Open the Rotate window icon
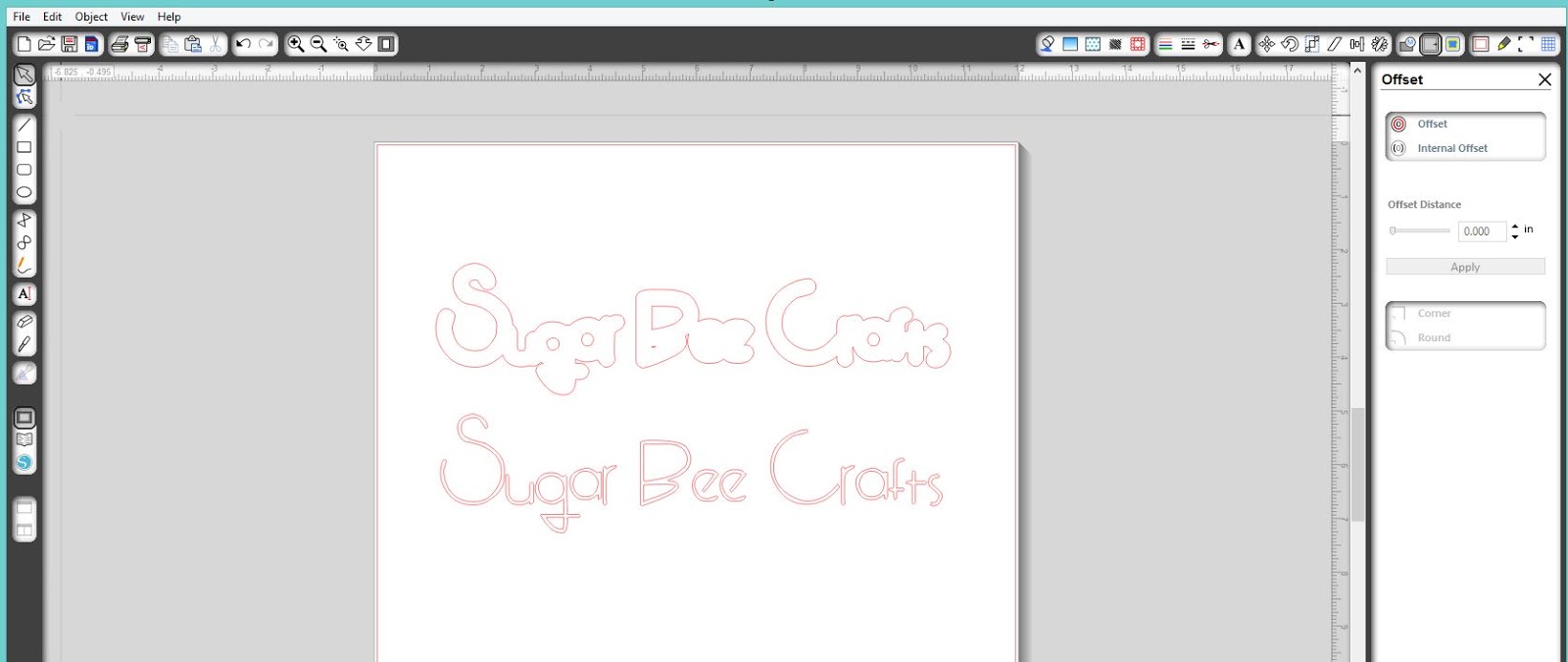Screen dimensions: 1568x662 tap(1290, 44)
